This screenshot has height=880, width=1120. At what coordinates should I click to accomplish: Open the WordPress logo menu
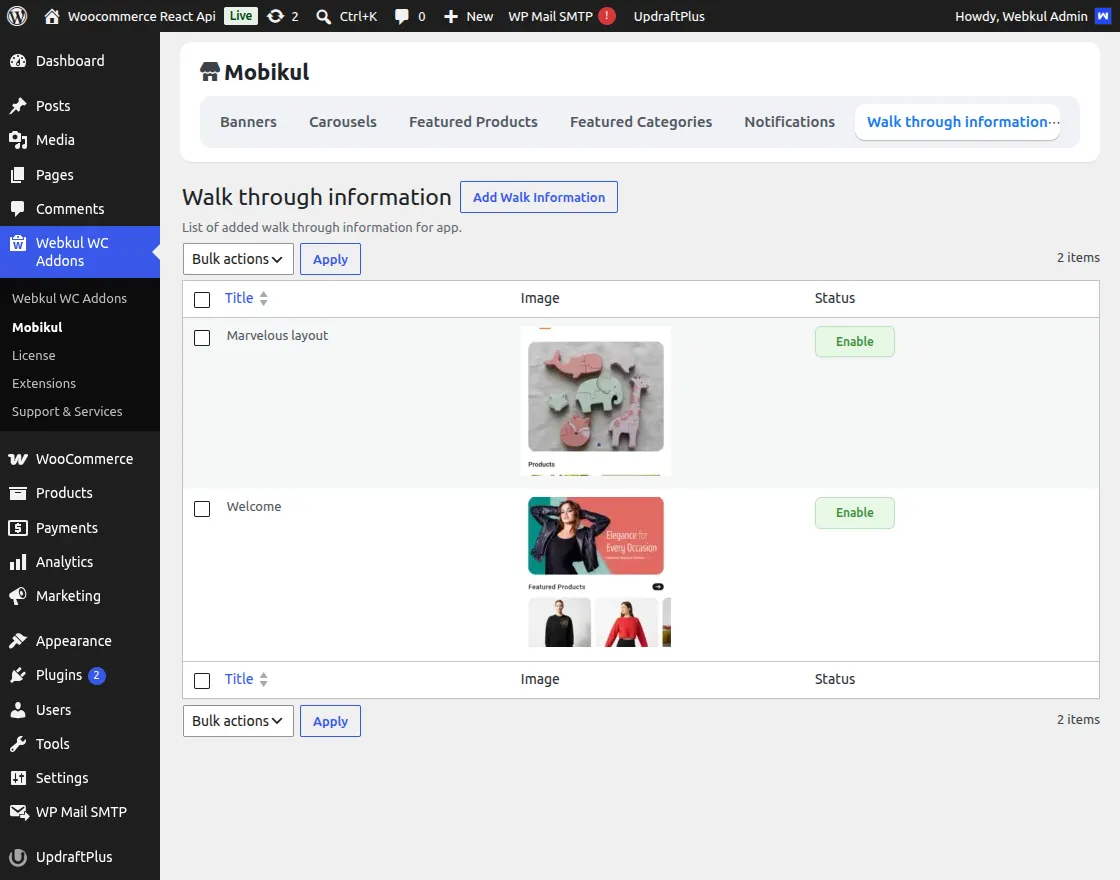tap(17, 16)
